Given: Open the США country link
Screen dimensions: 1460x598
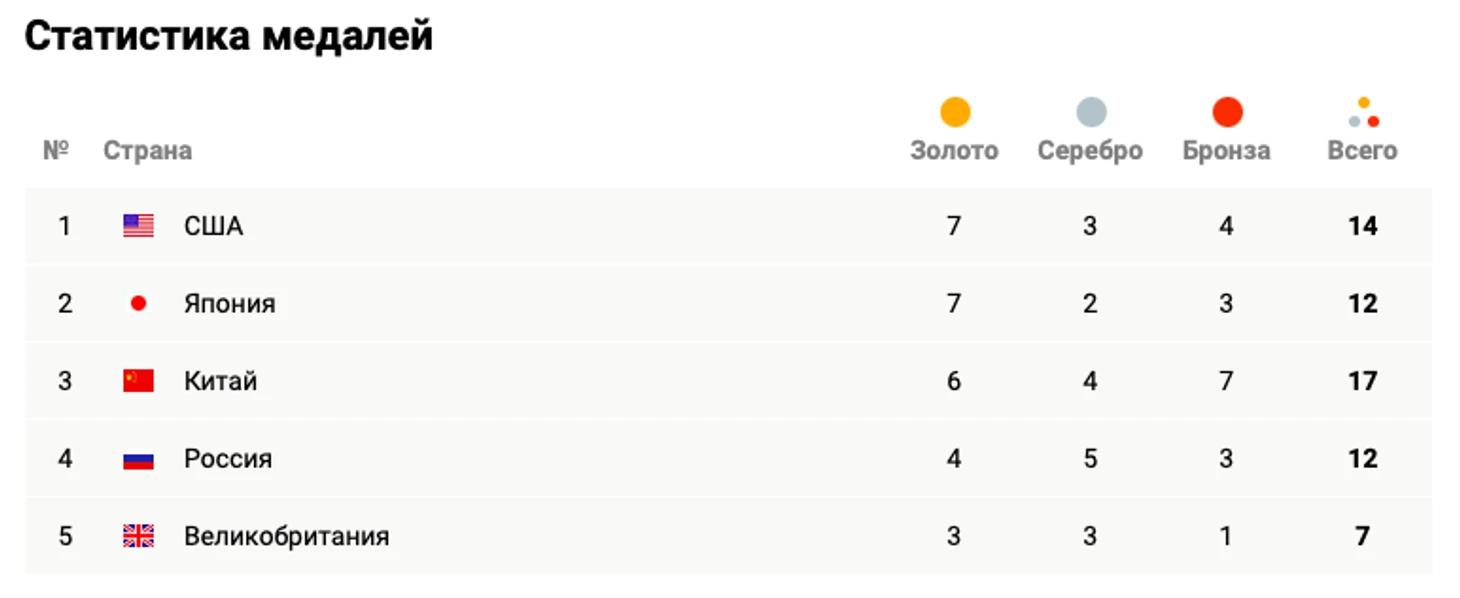Looking at the screenshot, I should click(x=214, y=226).
